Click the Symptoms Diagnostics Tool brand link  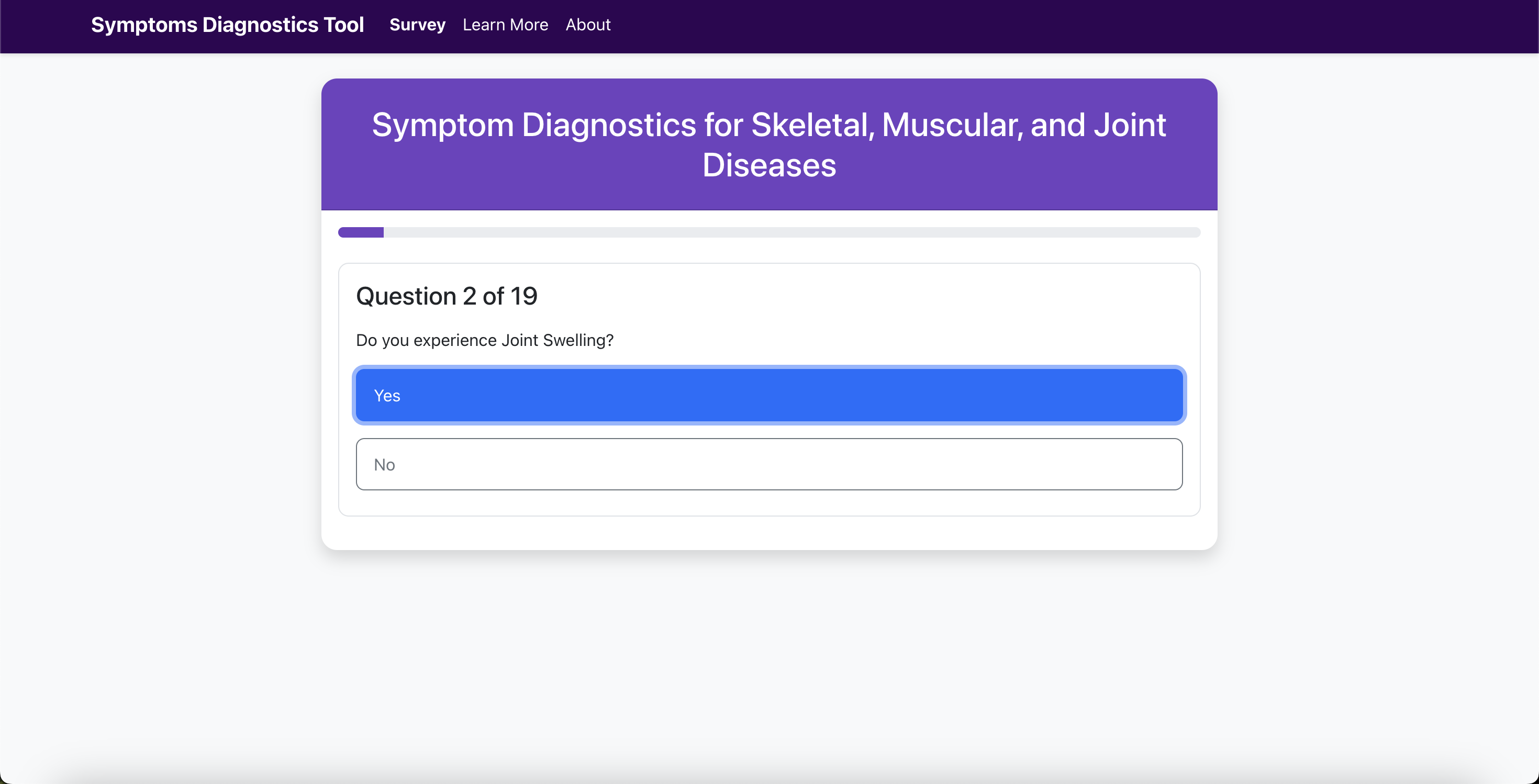tap(227, 25)
